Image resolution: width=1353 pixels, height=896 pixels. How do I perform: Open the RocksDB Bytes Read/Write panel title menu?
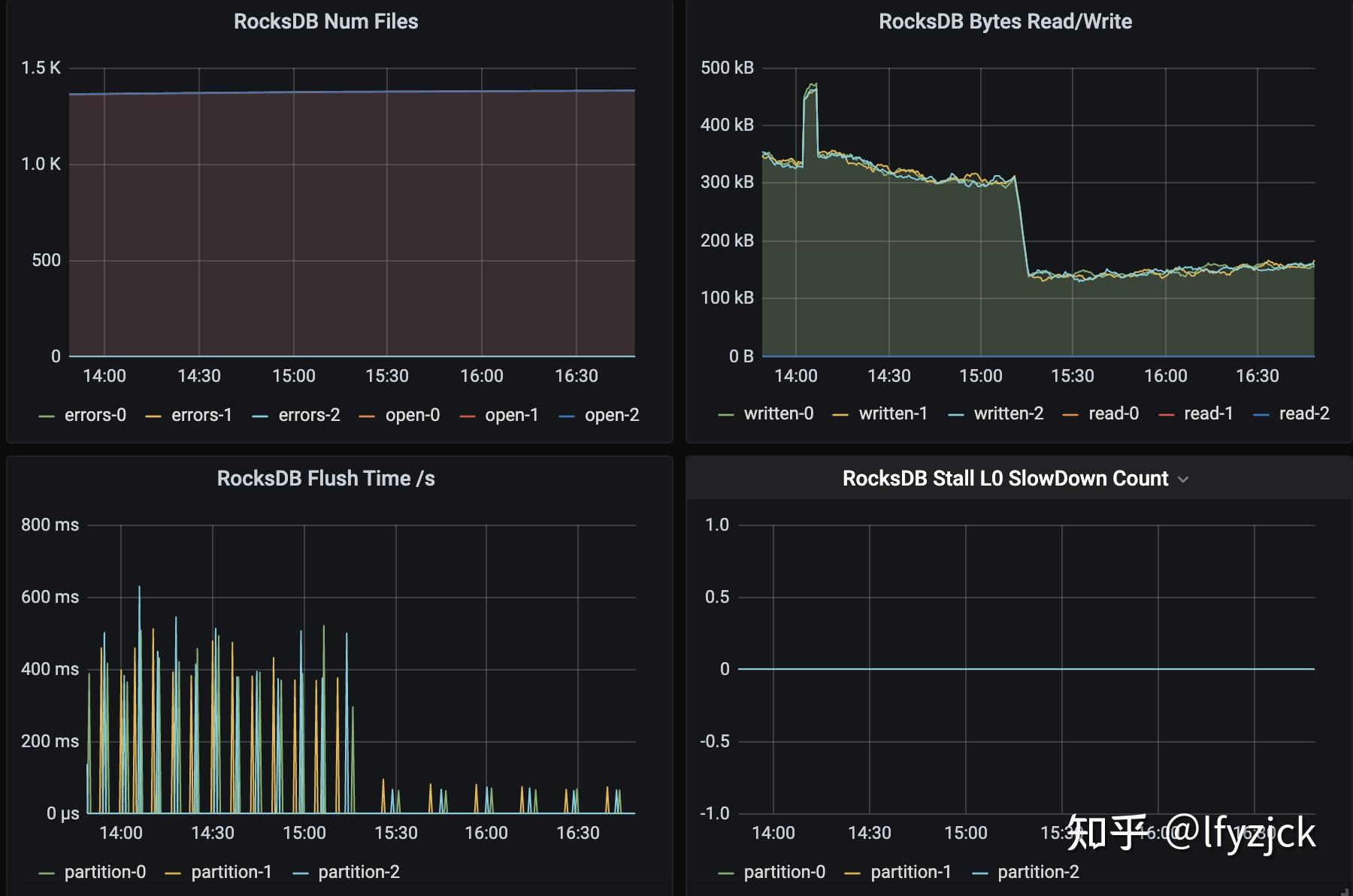(x=1005, y=21)
